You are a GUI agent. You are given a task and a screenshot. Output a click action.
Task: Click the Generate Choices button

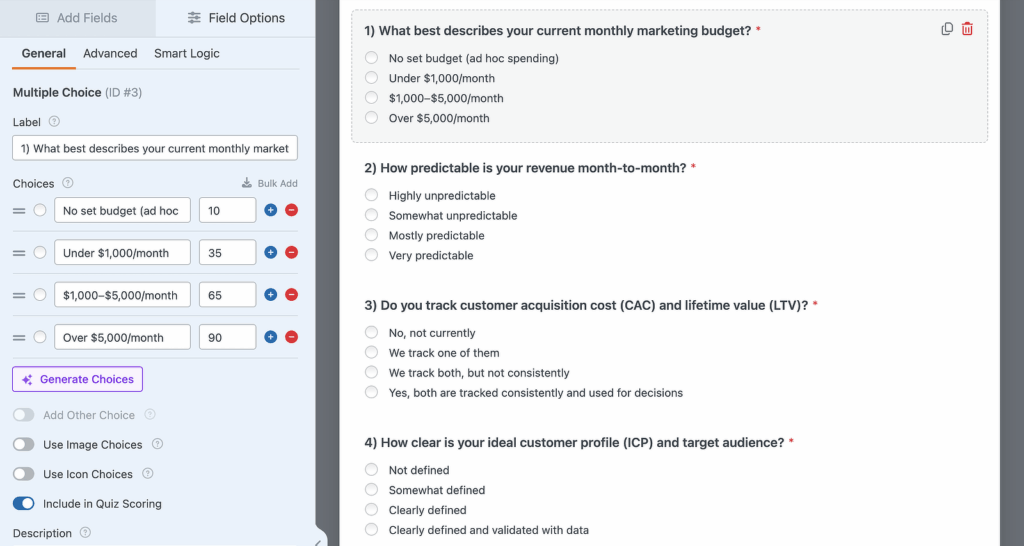77,379
